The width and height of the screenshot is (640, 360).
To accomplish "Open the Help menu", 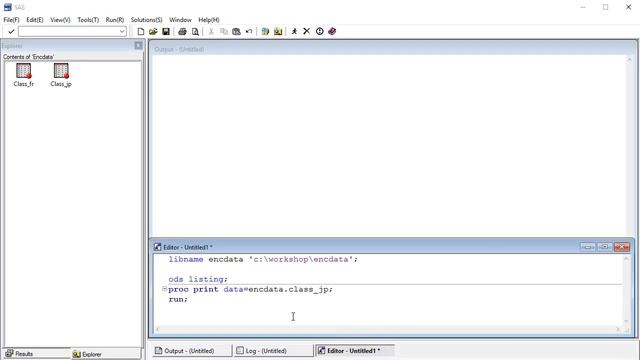I will click(x=209, y=20).
